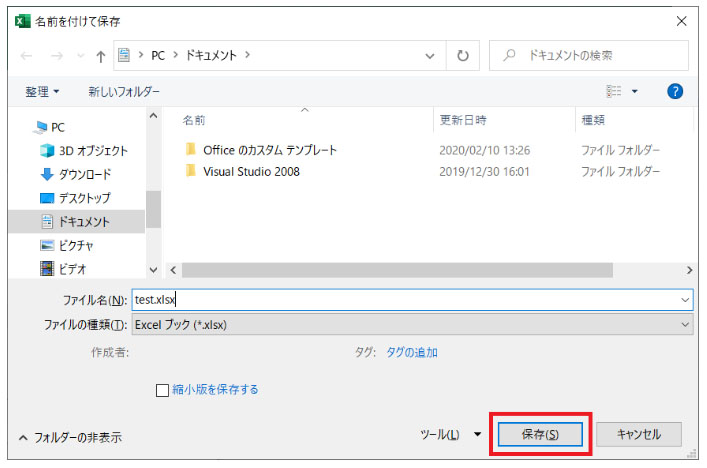Screen dimensions: 707x468
Task: Click the Excel icon in title bar
Action: pyautogui.click(x=23, y=21)
